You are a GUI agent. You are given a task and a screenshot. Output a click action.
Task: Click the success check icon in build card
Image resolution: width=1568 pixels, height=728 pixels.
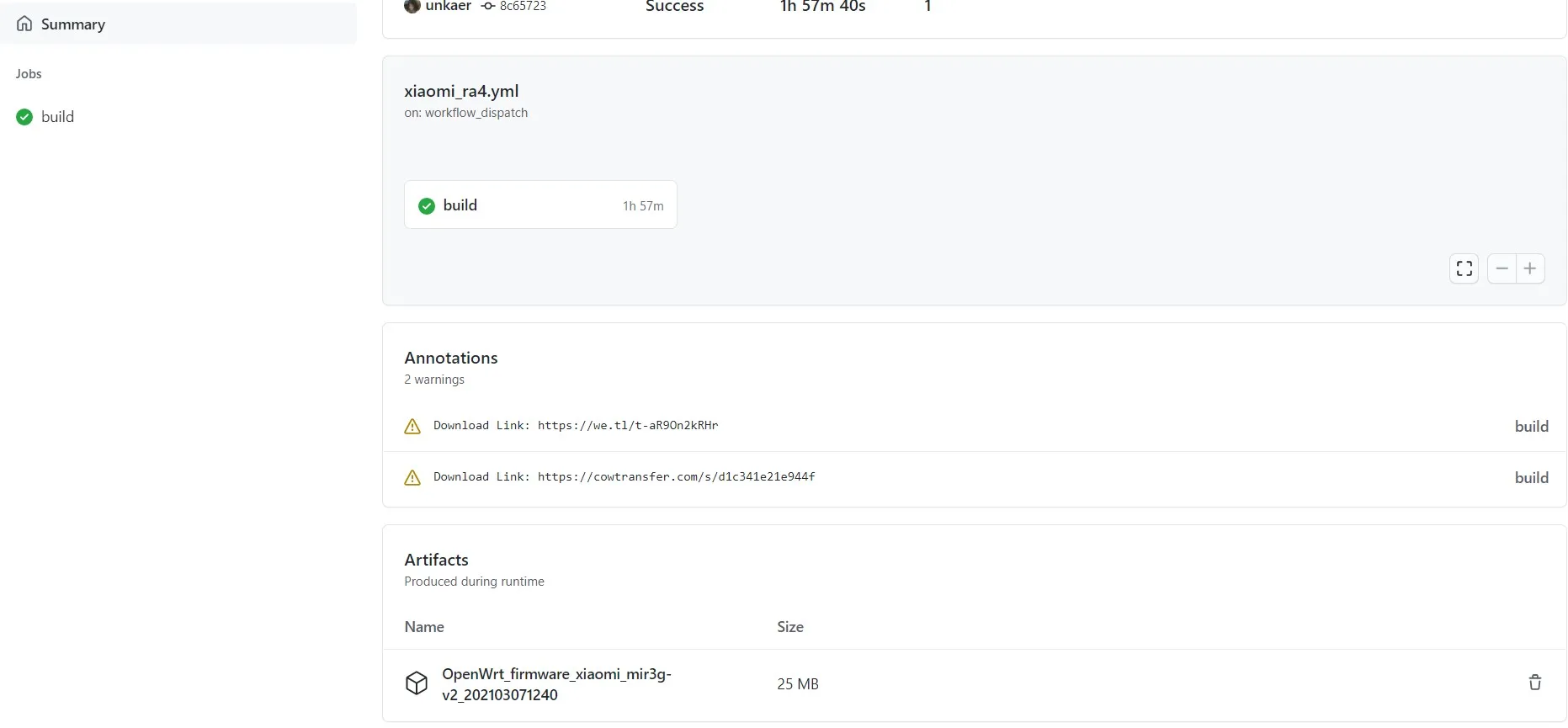(x=427, y=205)
